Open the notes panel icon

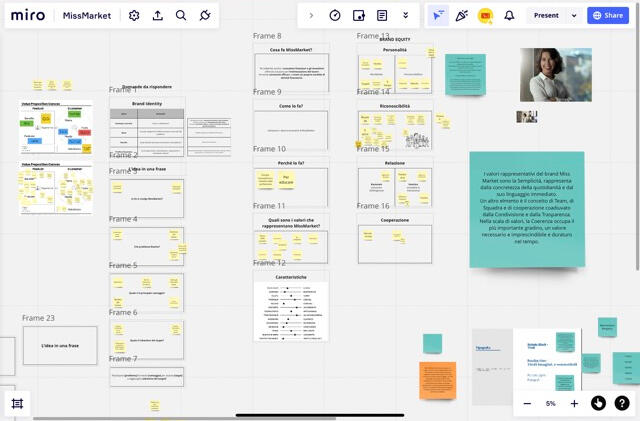[382, 16]
